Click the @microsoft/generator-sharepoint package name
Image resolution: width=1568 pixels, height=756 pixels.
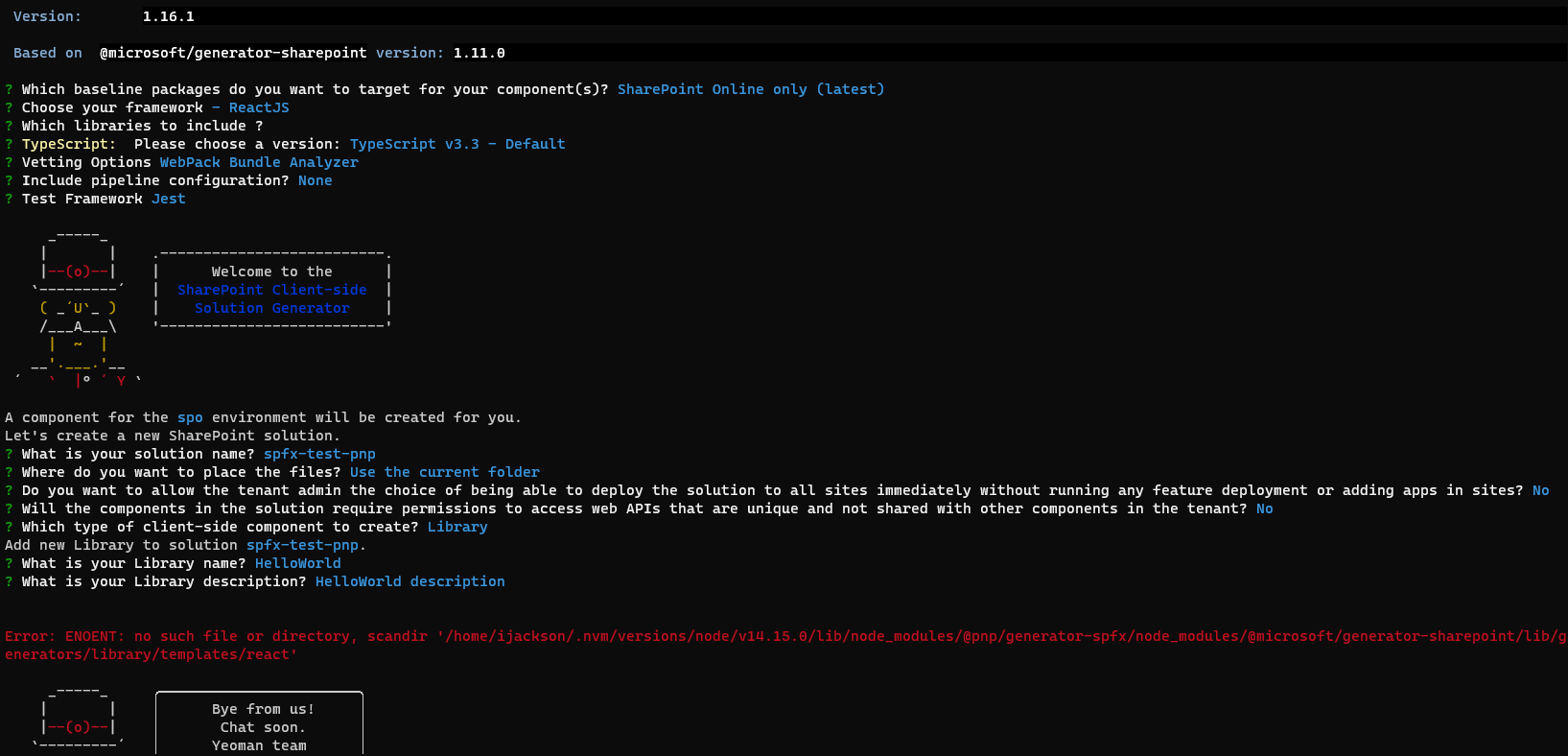(233, 53)
